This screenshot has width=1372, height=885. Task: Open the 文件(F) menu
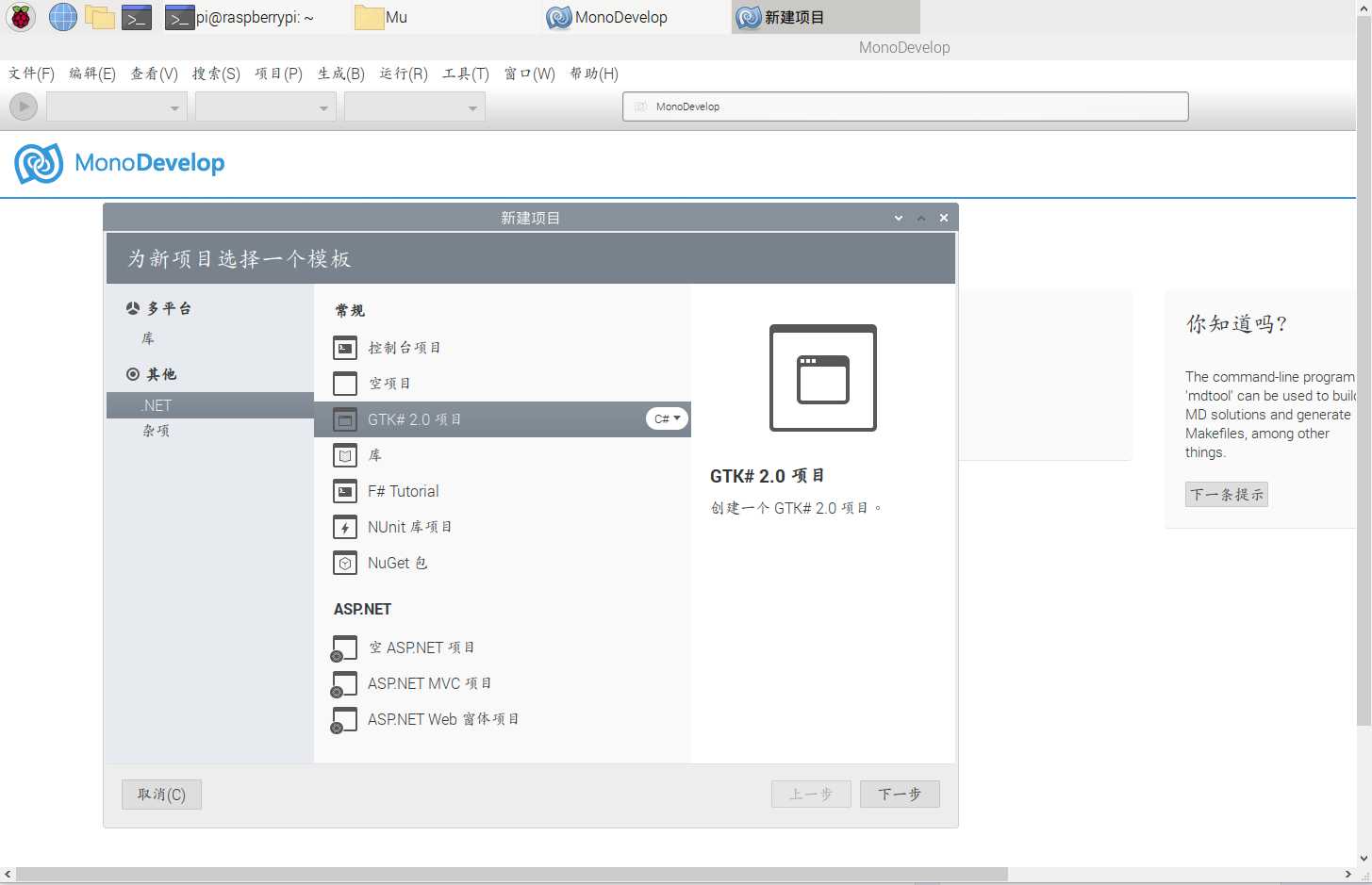31,74
